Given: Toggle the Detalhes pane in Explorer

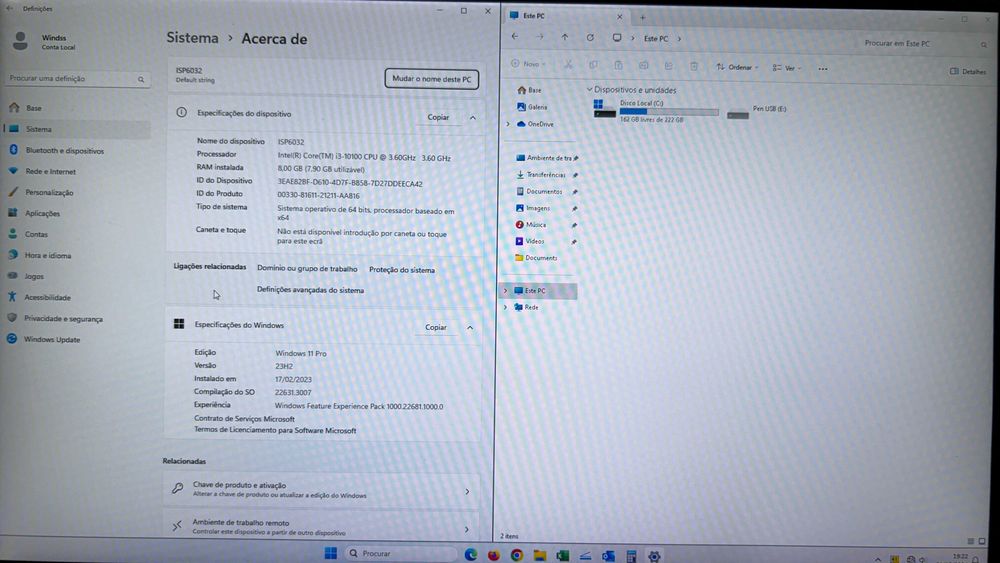Looking at the screenshot, I should (x=968, y=71).
